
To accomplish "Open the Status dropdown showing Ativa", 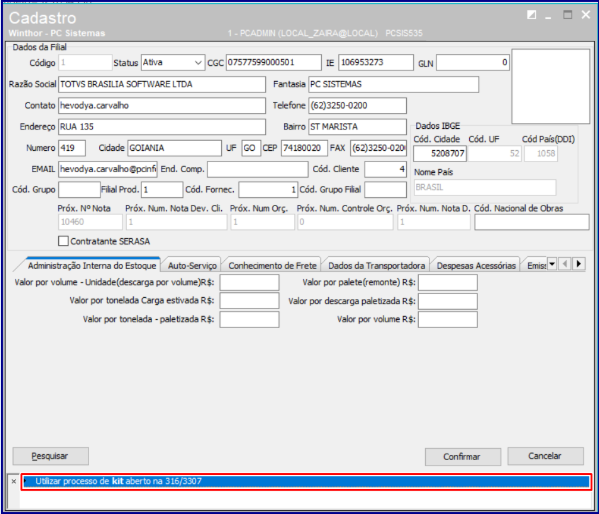I will (x=173, y=63).
